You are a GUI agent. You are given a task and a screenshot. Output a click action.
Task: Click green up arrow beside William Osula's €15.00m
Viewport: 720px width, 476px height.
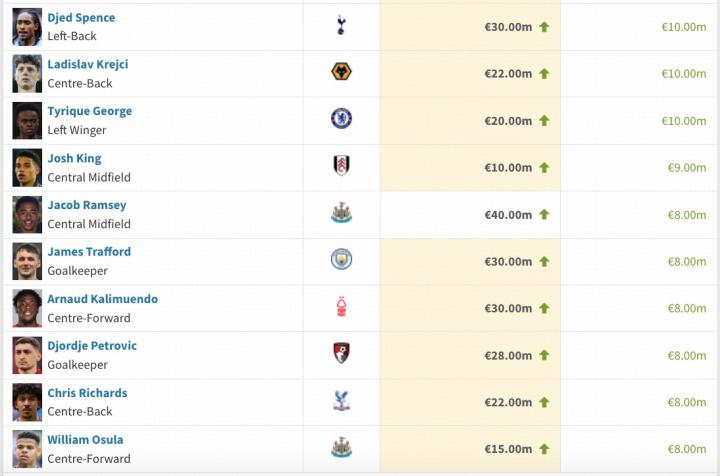coord(545,449)
